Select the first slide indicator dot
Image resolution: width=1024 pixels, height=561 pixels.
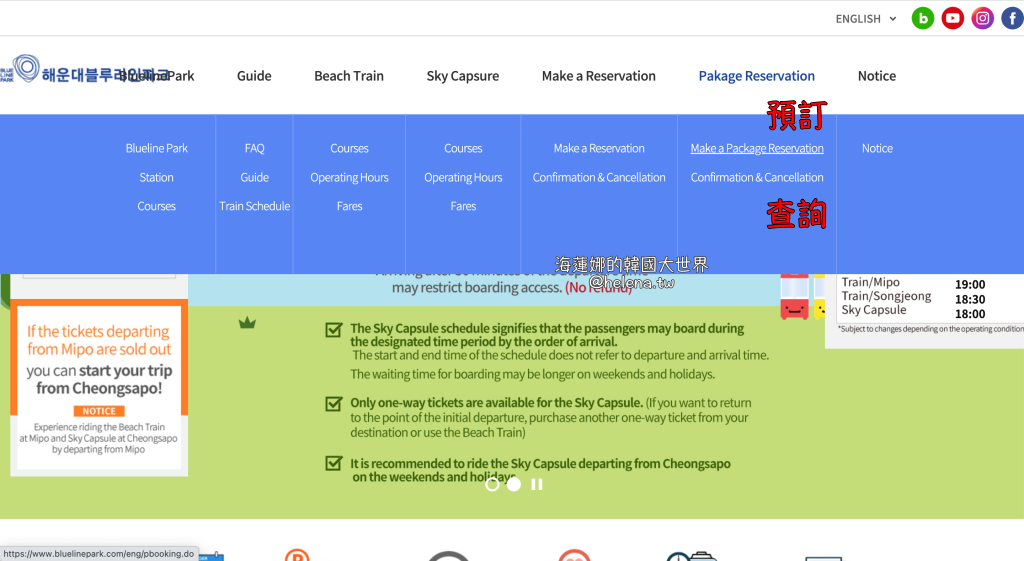pyautogui.click(x=492, y=484)
